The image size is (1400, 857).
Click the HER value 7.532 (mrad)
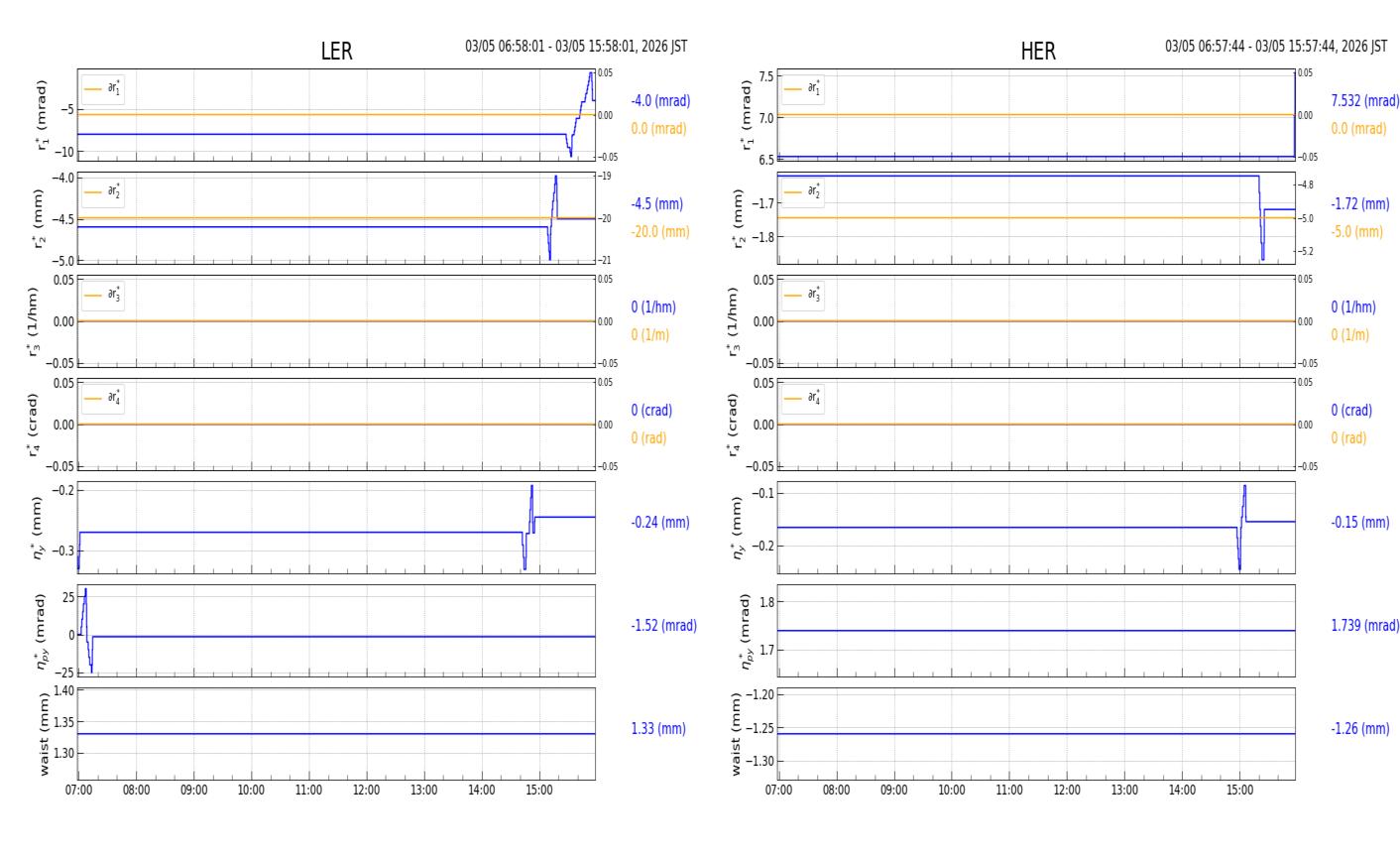pyautogui.click(x=1365, y=101)
